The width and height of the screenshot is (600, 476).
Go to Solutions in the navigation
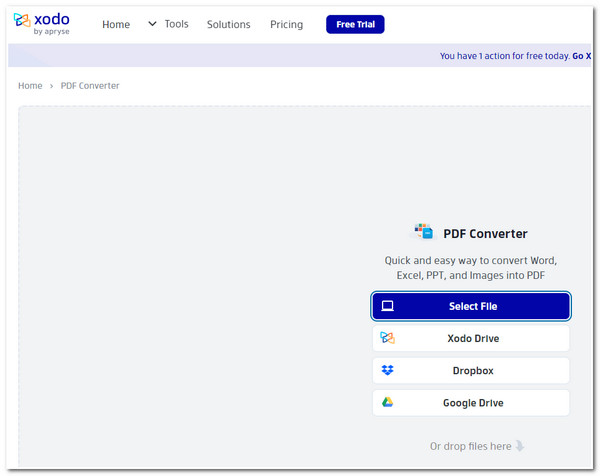point(228,24)
